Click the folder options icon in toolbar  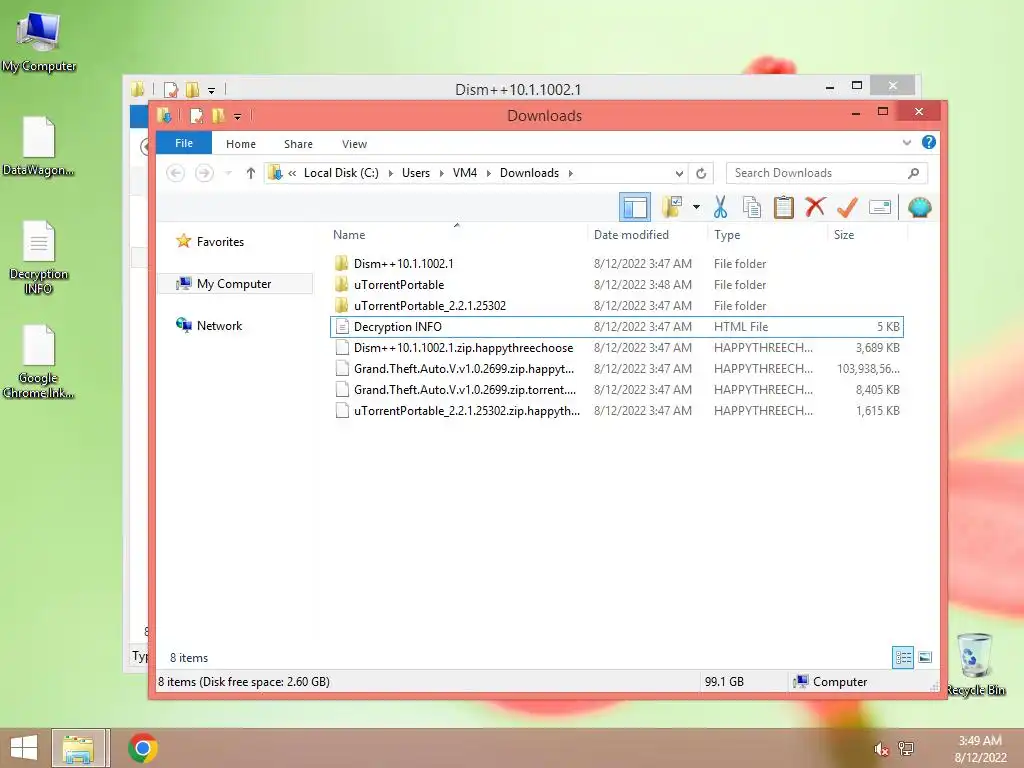672,207
